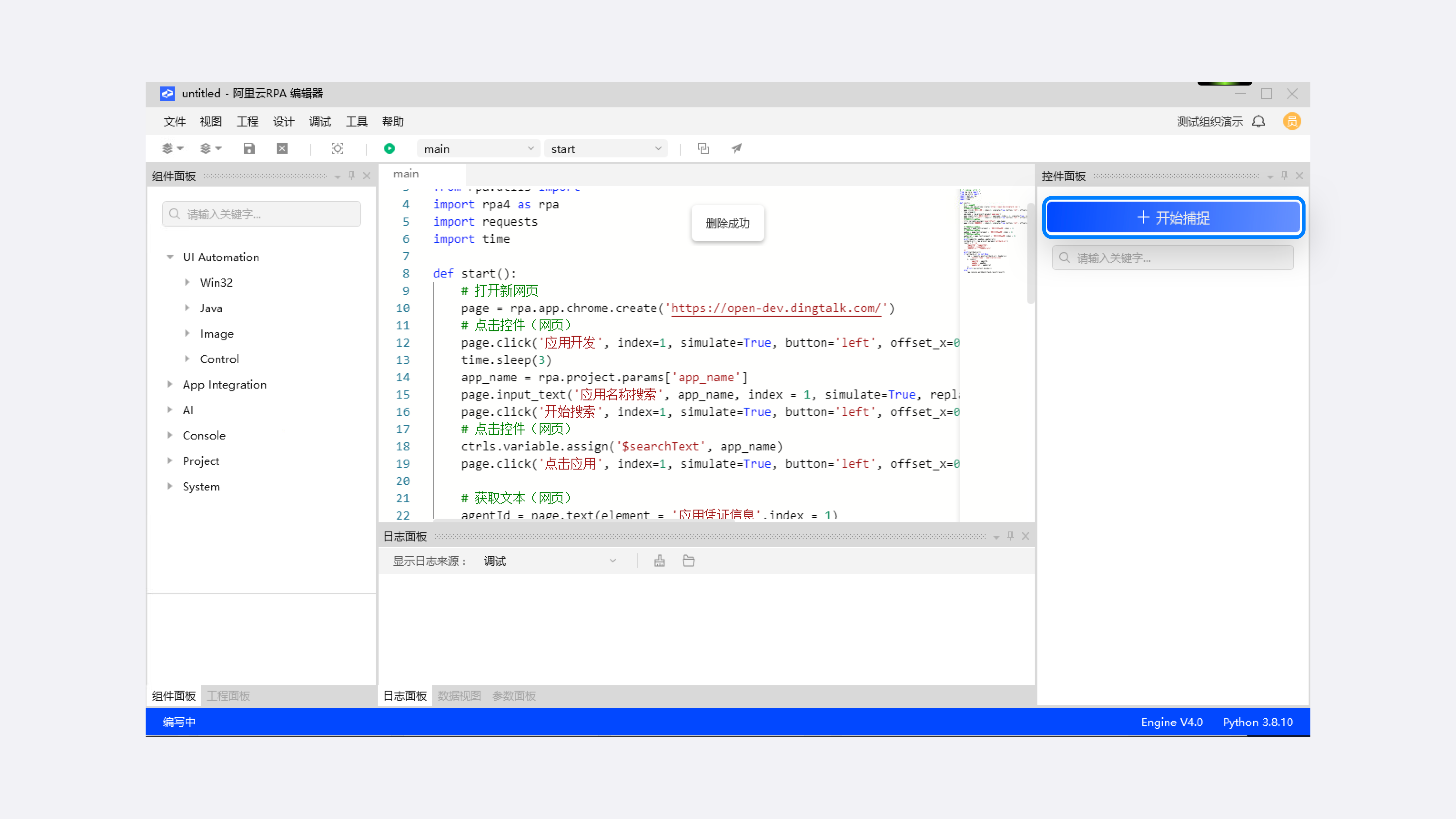Open the 帮助 menu
Image resolution: width=1456 pixels, height=819 pixels.
393,122
